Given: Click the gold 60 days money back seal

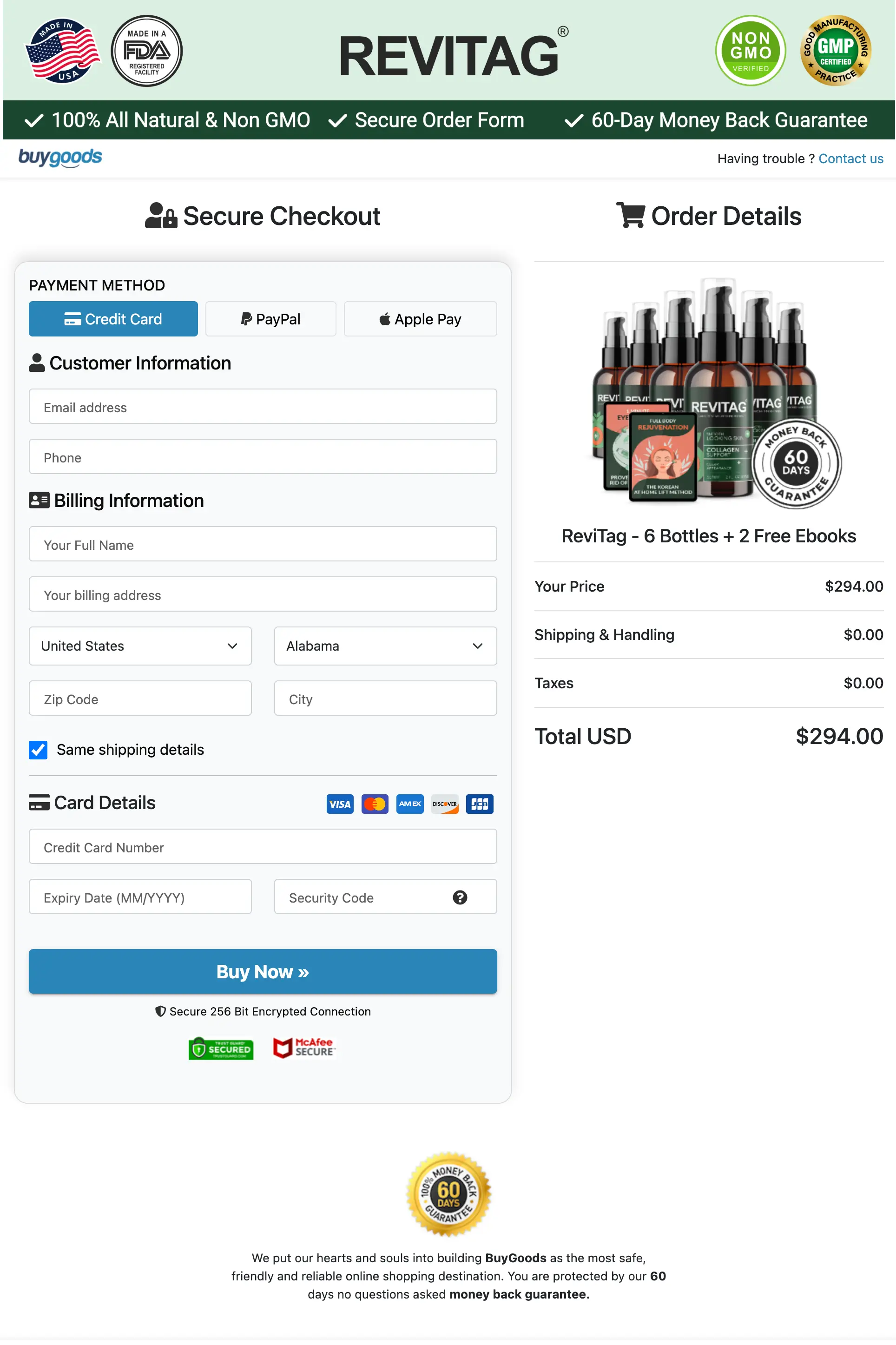Looking at the screenshot, I should coord(448,1194).
